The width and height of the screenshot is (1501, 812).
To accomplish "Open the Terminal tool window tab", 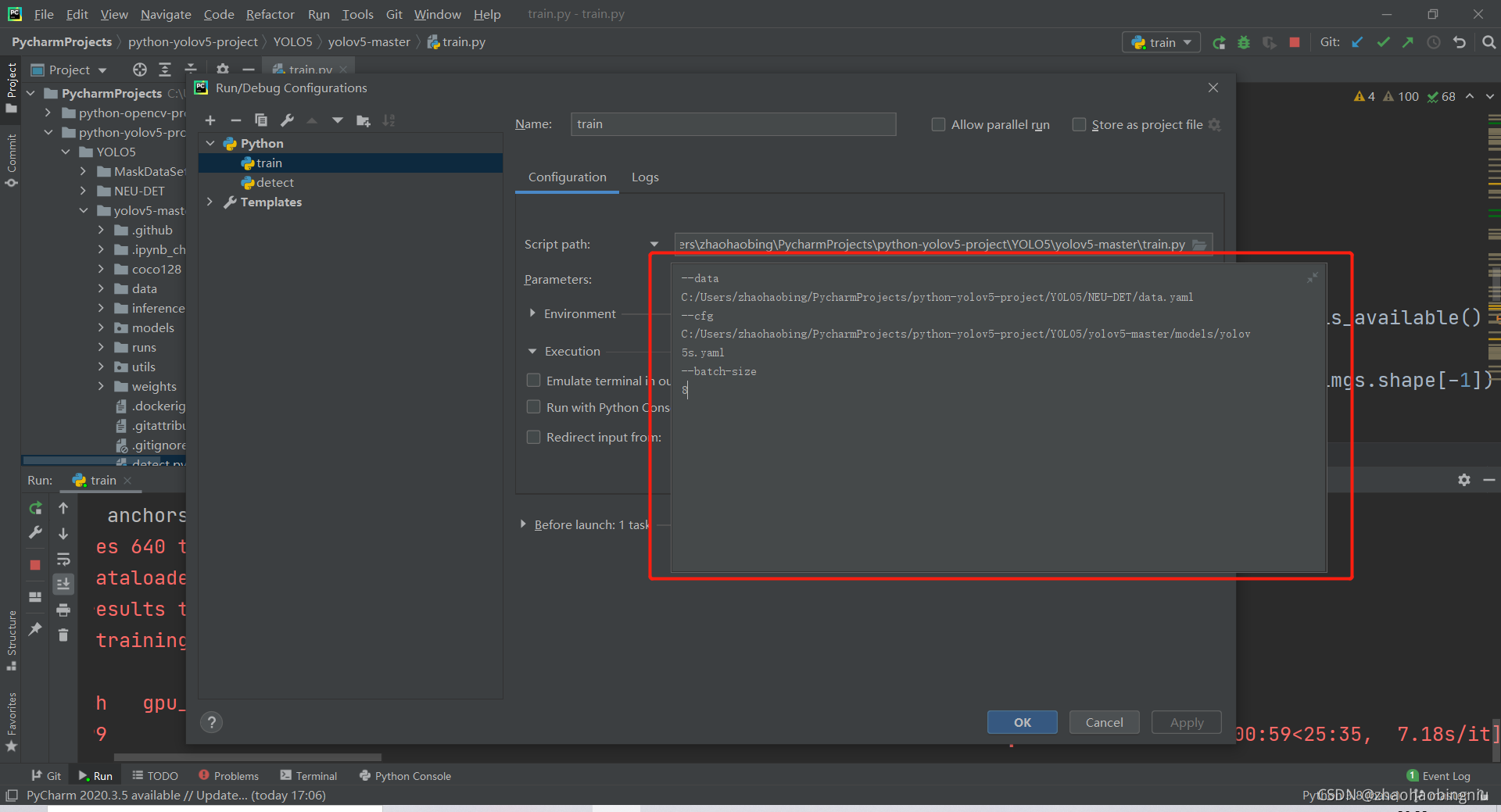I will [x=309, y=776].
